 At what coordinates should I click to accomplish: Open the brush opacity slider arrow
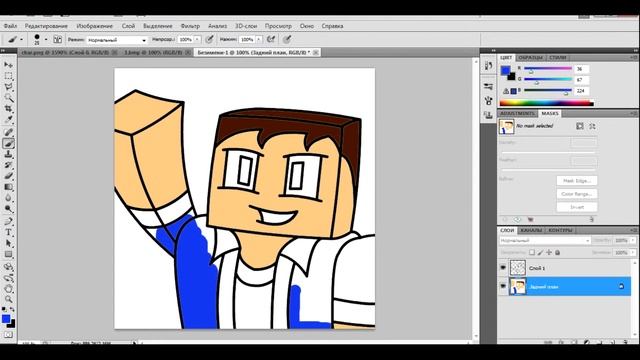(x=197, y=40)
